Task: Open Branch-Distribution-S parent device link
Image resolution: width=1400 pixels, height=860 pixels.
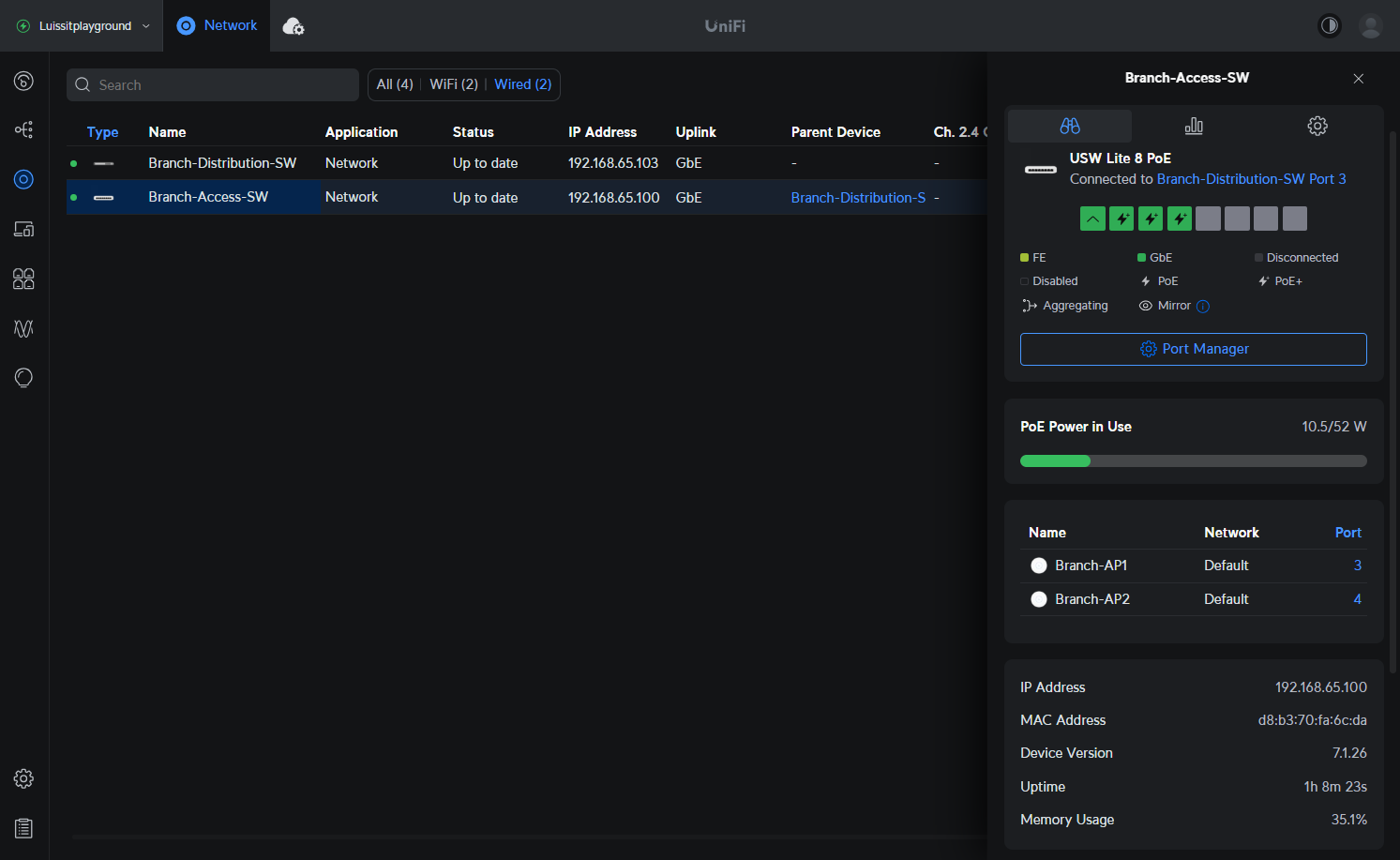Action: [x=858, y=198]
